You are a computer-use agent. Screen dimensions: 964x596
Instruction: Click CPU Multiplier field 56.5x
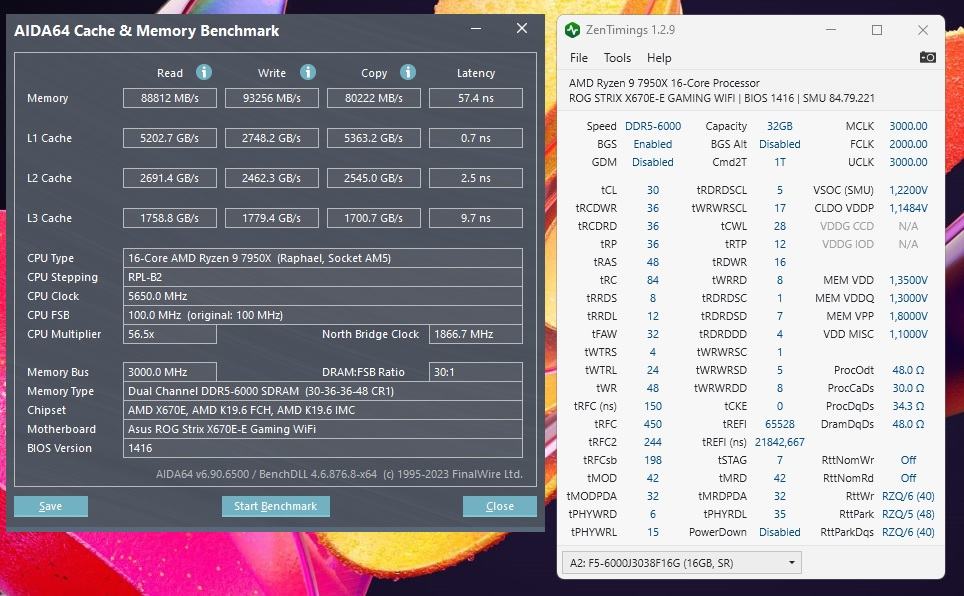170,334
